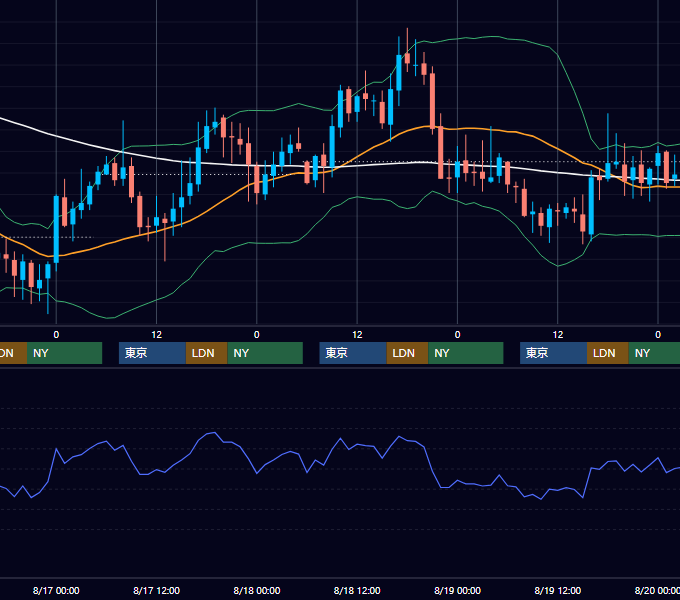Click the NY session block spanning 8/20 00:00

point(654,353)
